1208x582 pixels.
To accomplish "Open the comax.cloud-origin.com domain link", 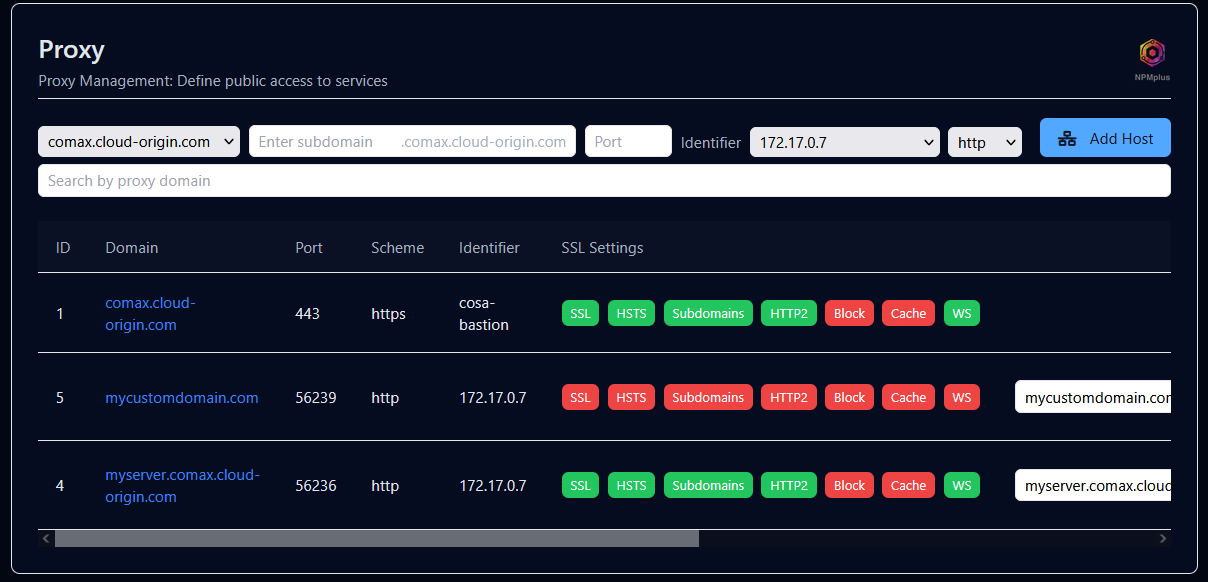I will pyautogui.click(x=150, y=313).
